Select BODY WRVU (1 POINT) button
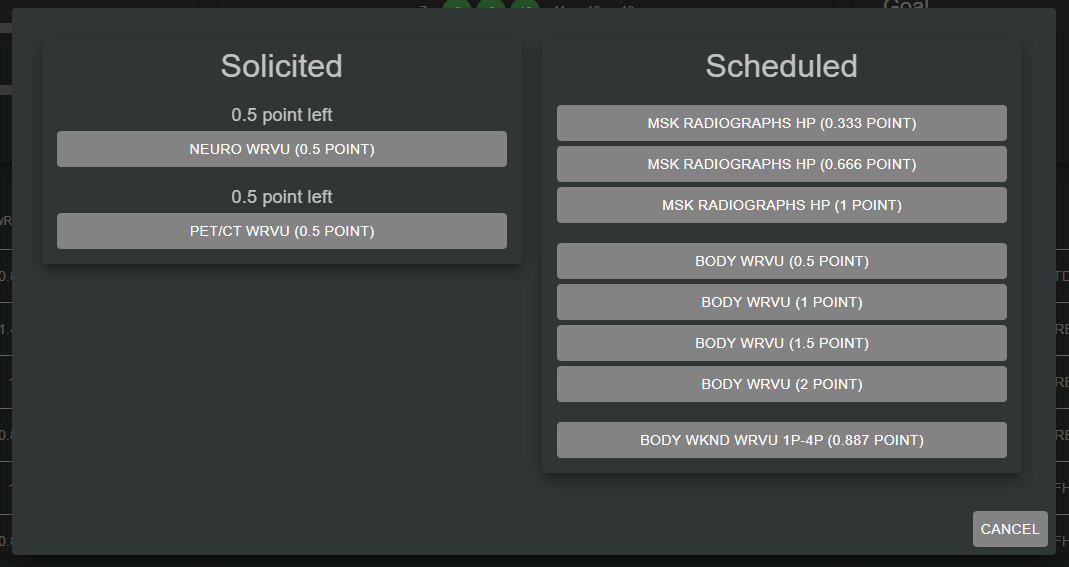Image resolution: width=1069 pixels, height=567 pixels. (781, 302)
